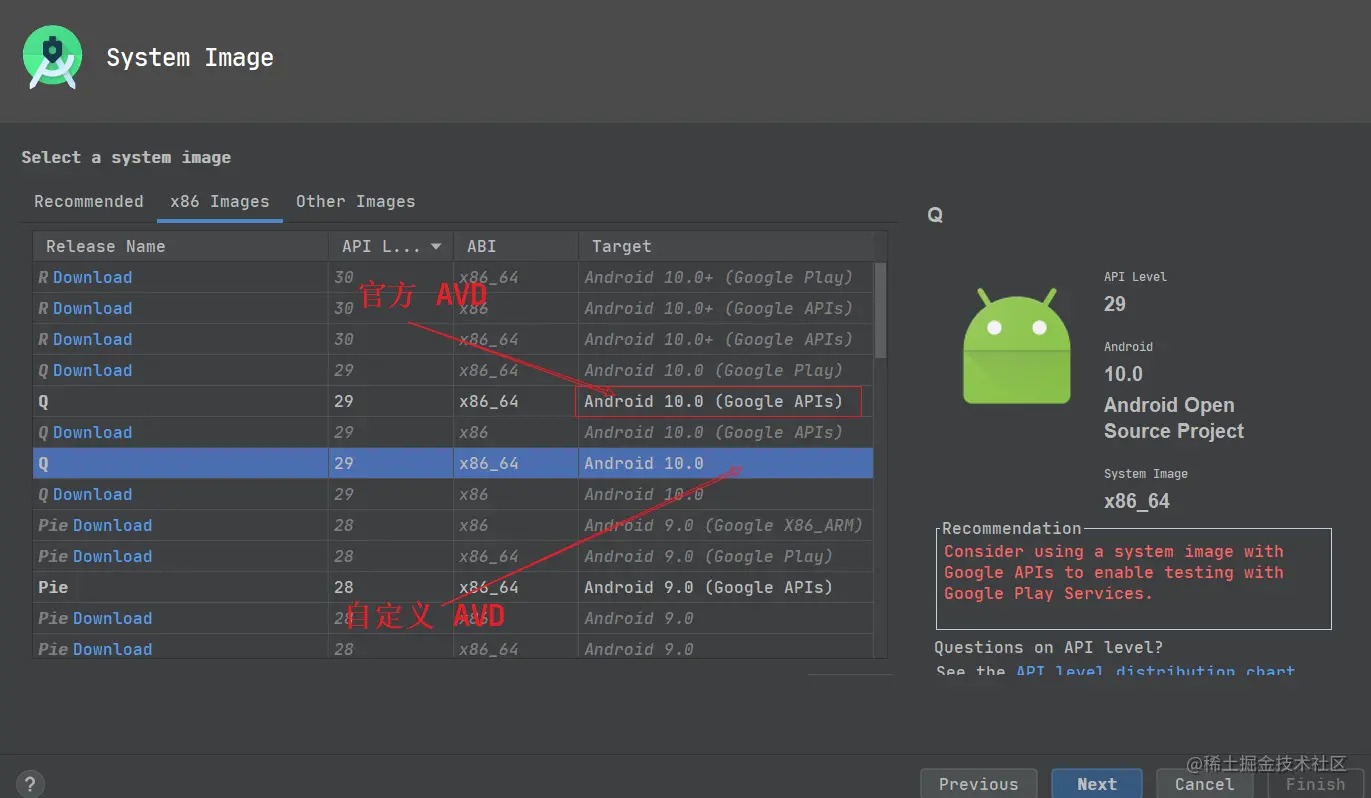Screen dimensions: 1371x798
Task: Switch to the x86 Images tab
Action: (220, 201)
